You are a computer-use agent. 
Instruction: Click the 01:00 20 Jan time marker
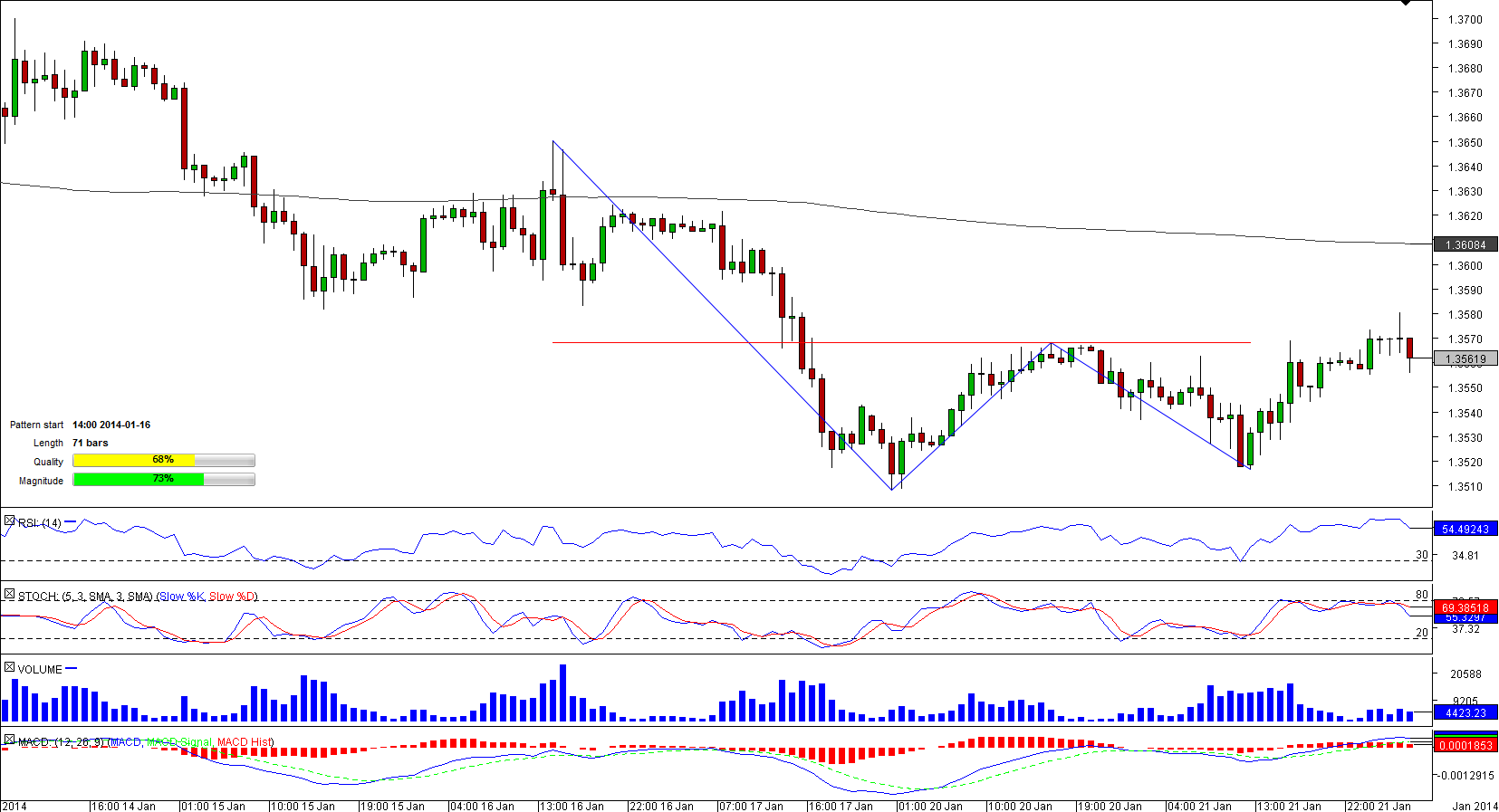point(930,806)
